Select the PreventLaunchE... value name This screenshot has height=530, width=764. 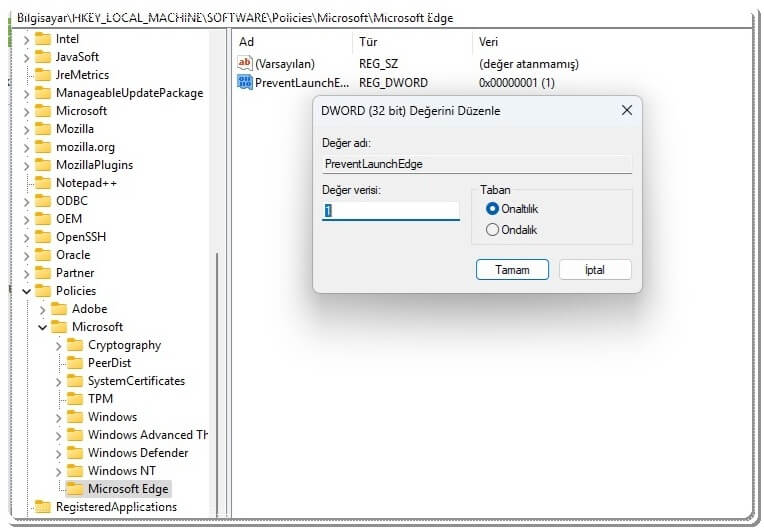(x=302, y=83)
